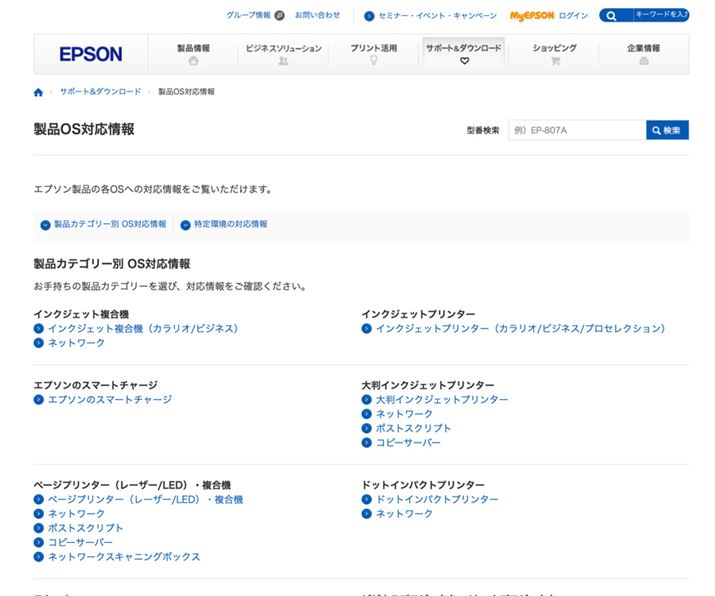Open the サポート&ダウンロード menu tab
This screenshot has height=596, width=715.
pos(463,53)
